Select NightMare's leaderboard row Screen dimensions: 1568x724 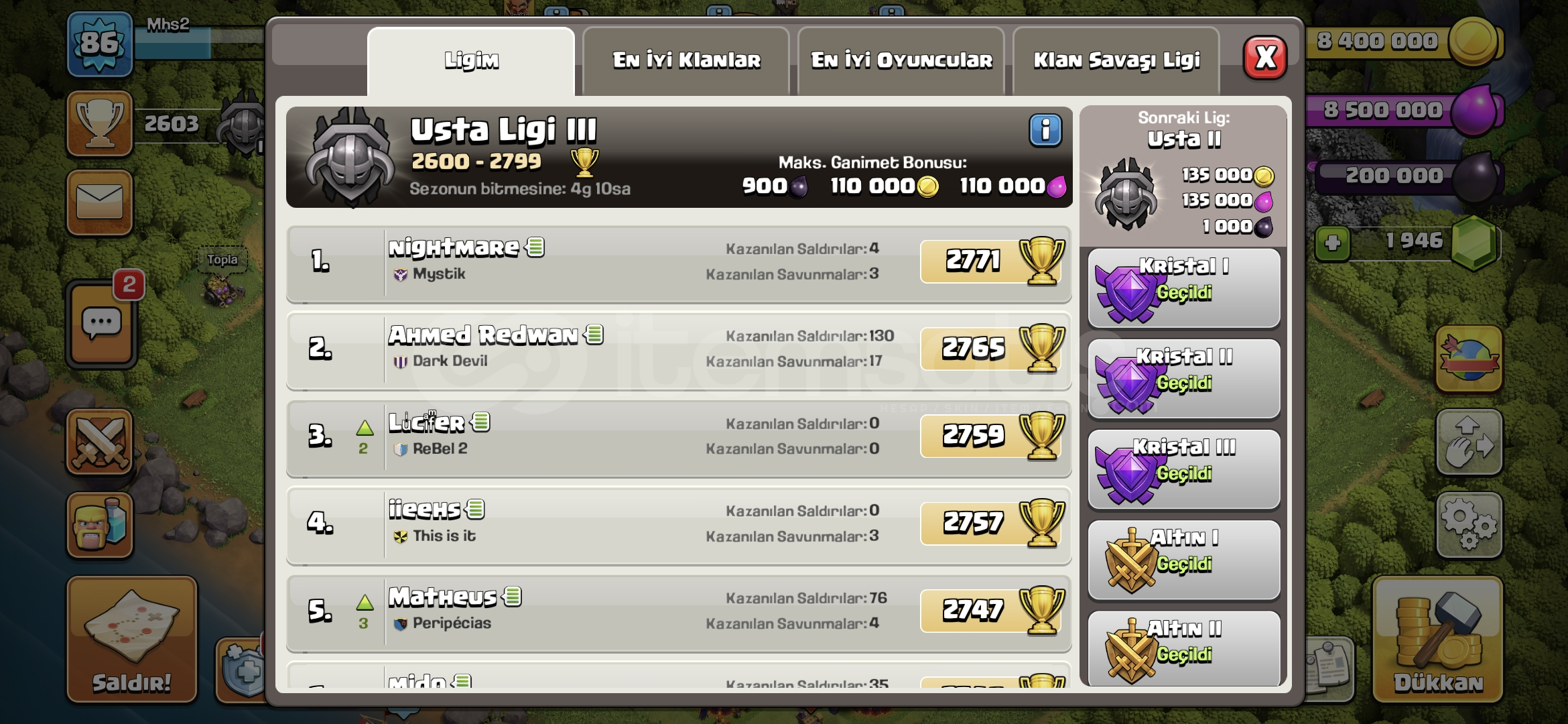coord(679,264)
